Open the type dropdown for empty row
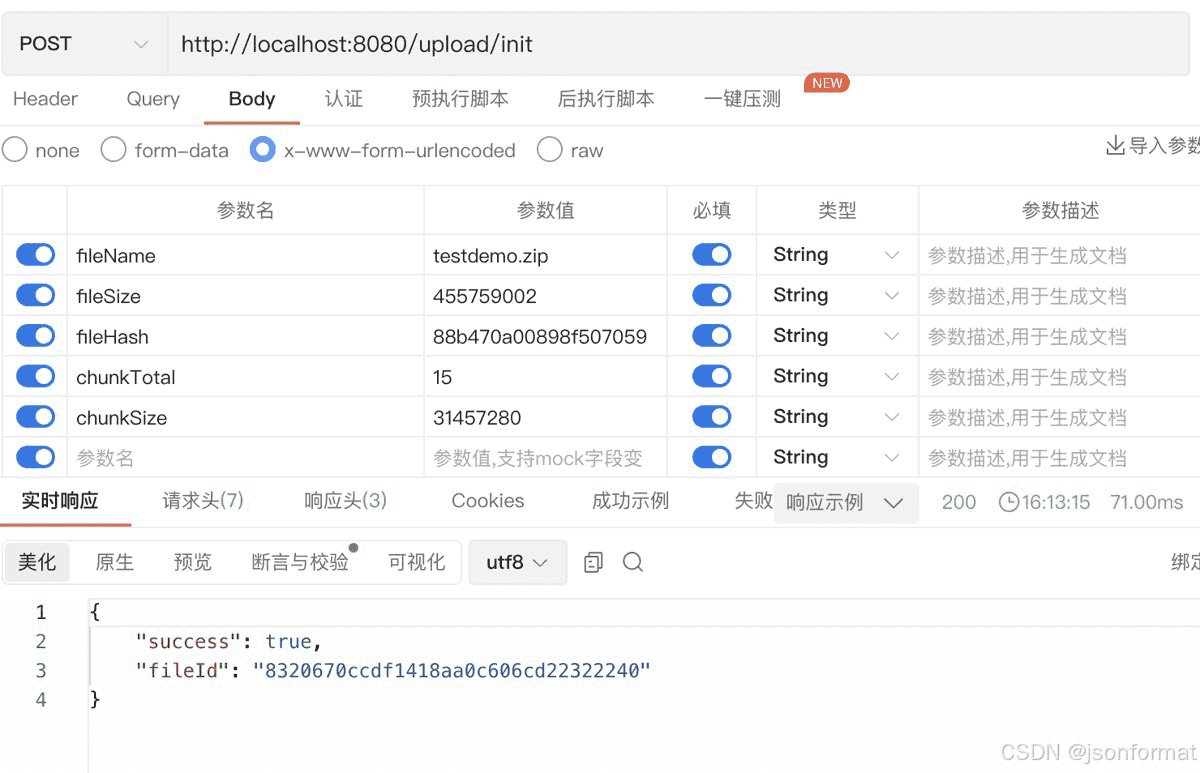1200x773 pixels. (x=837, y=457)
